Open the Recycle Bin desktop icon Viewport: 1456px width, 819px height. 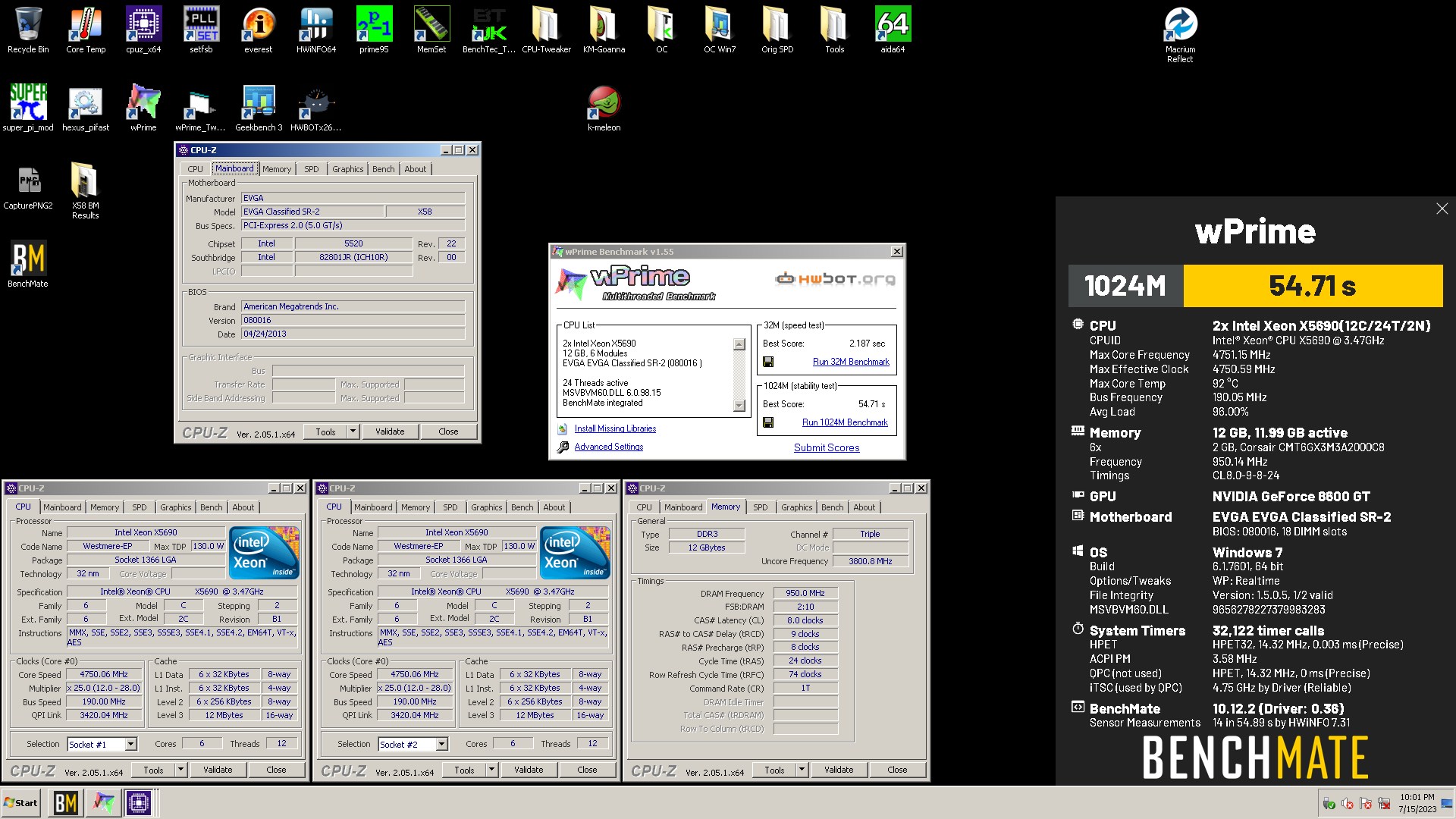tap(28, 30)
